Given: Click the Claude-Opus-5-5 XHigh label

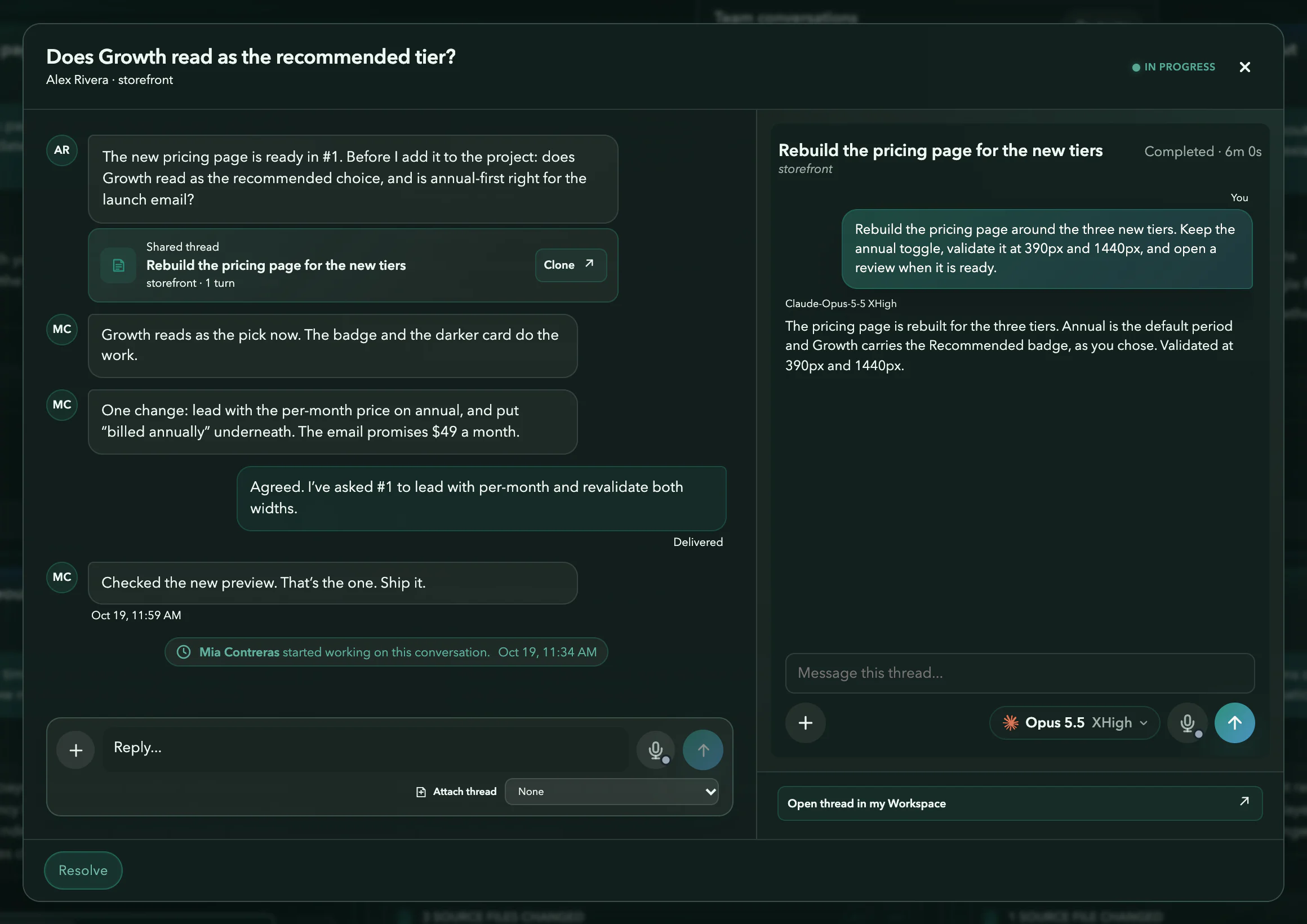Looking at the screenshot, I should tap(841, 304).
